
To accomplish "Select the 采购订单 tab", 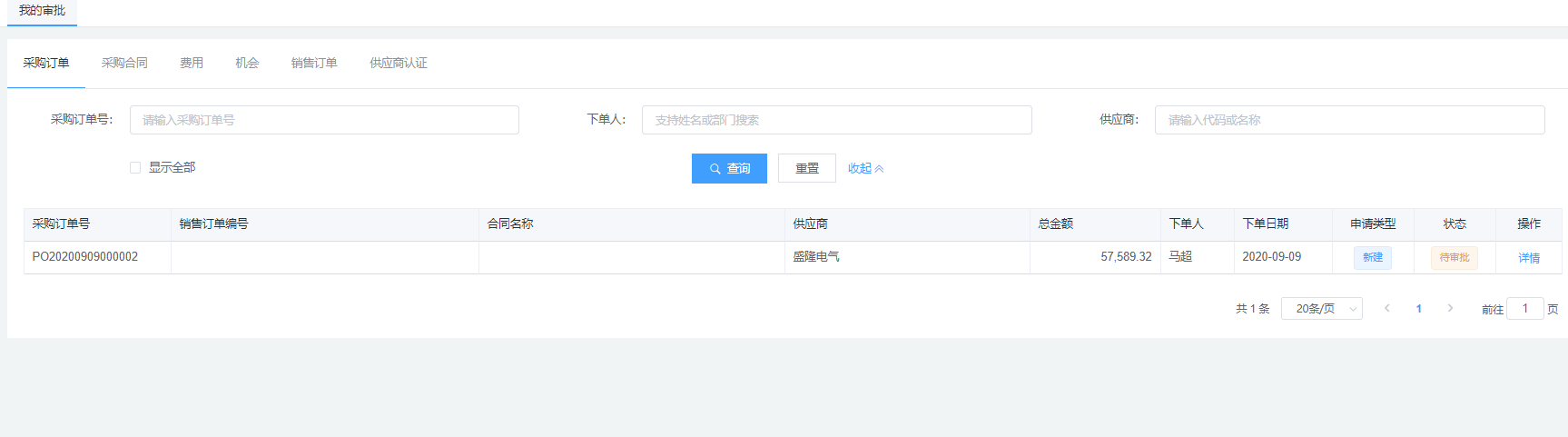I will (x=46, y=63).
